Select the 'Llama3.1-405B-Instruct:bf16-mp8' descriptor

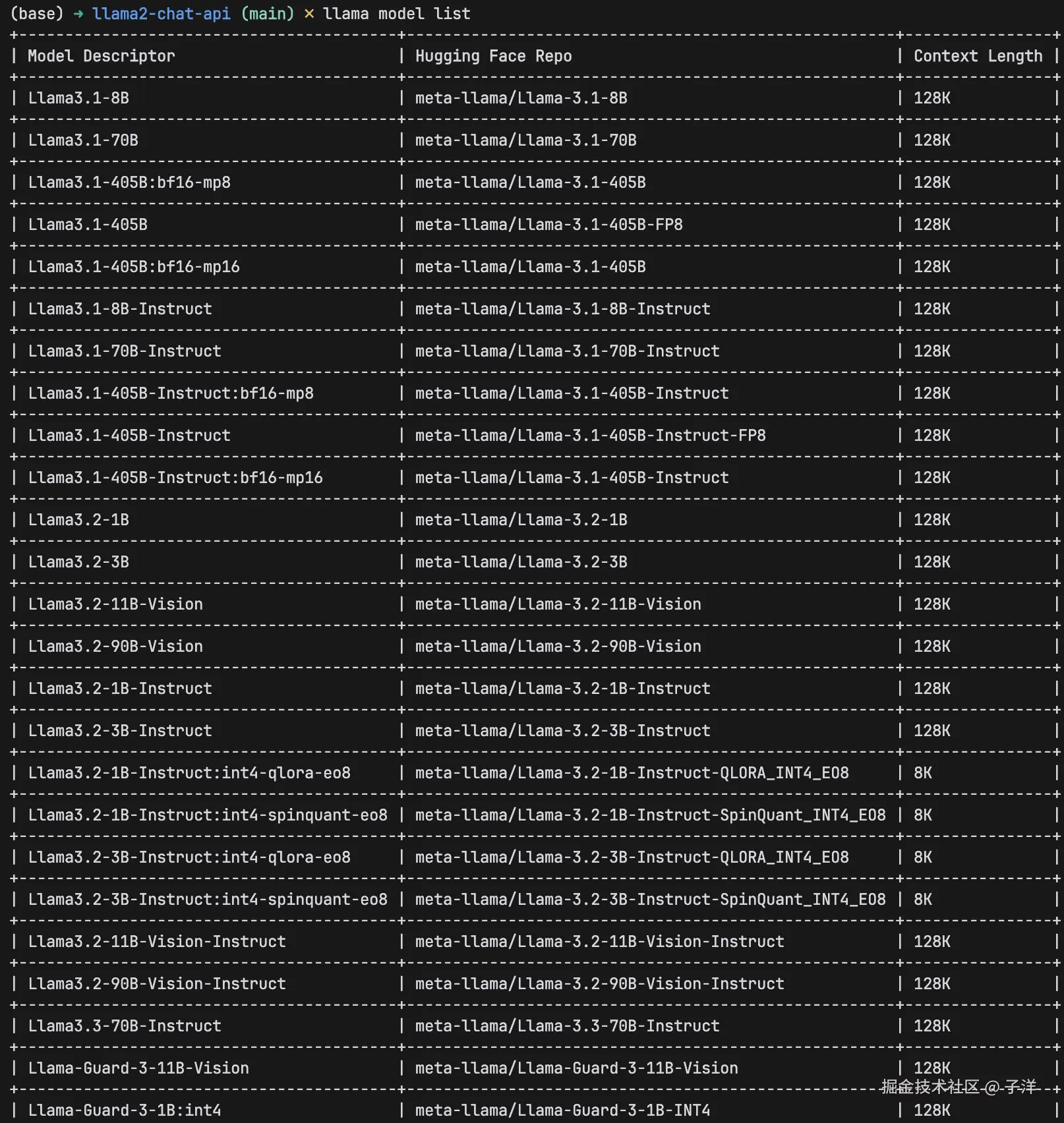coord(171,393)
